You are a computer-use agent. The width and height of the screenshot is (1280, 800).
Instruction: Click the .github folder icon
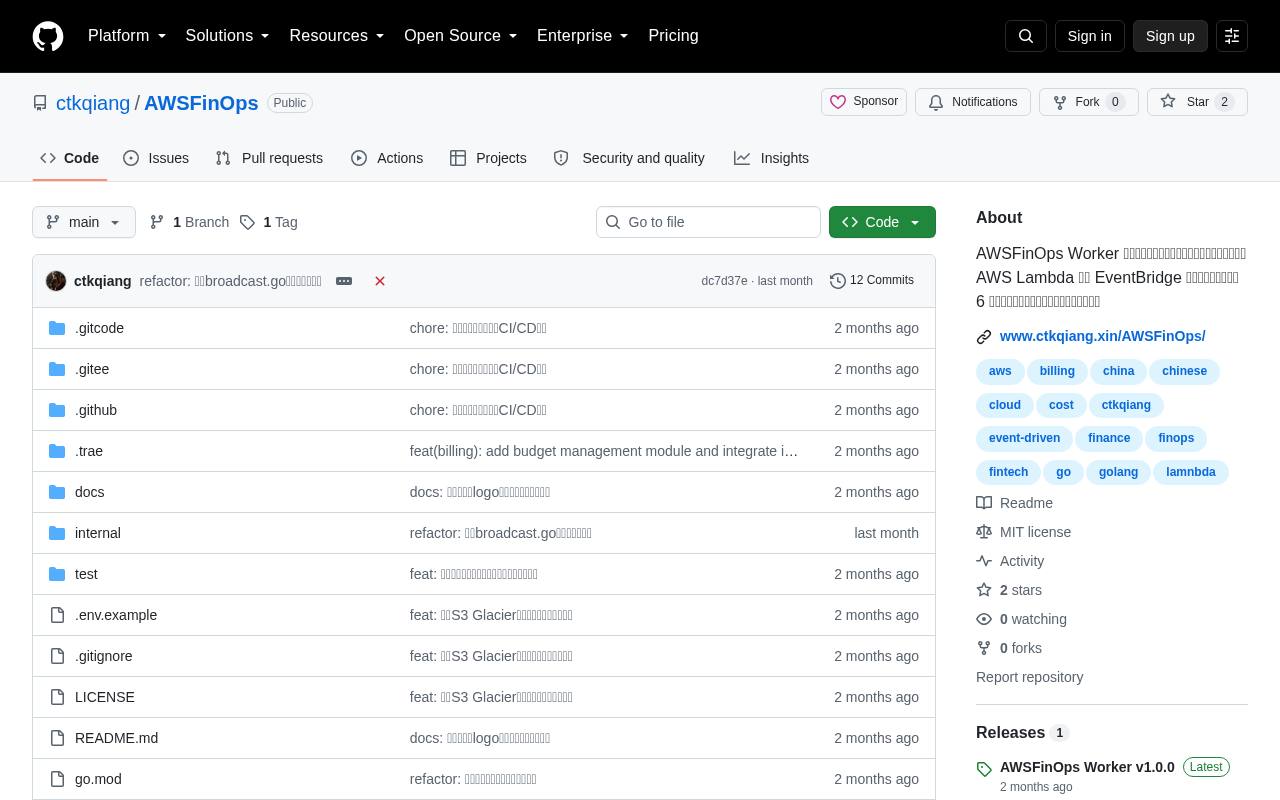[57, 410]
